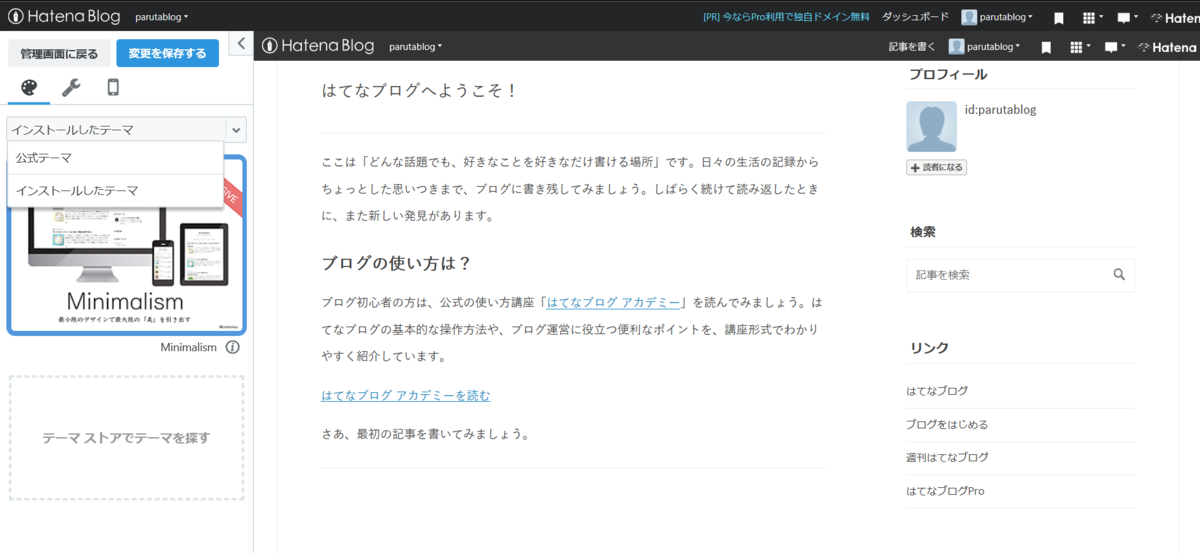Open notifications bubble in preview header

point(1114,48)
